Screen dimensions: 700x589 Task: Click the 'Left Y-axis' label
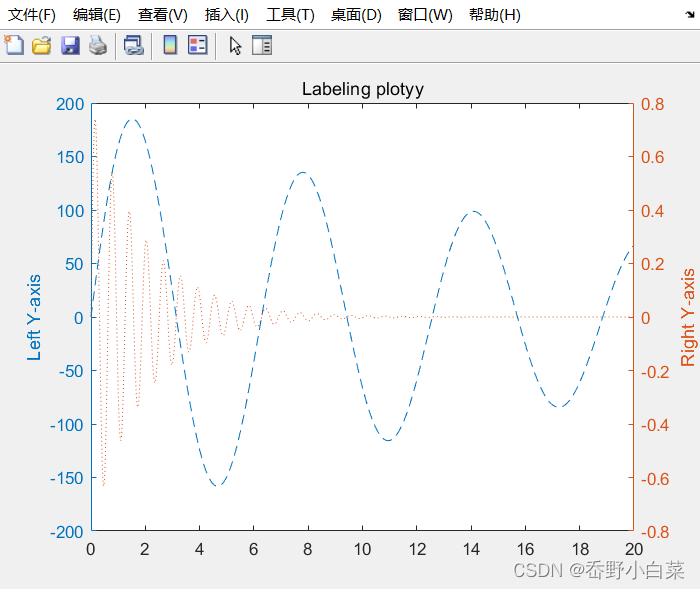[x=34, y=317]
